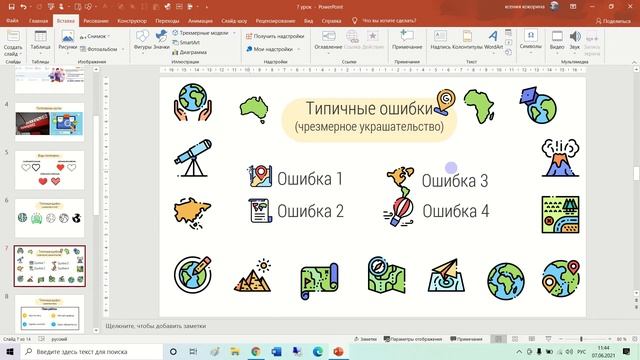Image resolution: width=640 pixels, height=360 pixels.
Task: Open the Слайд-шоу tab
Action: coord(234,20)
